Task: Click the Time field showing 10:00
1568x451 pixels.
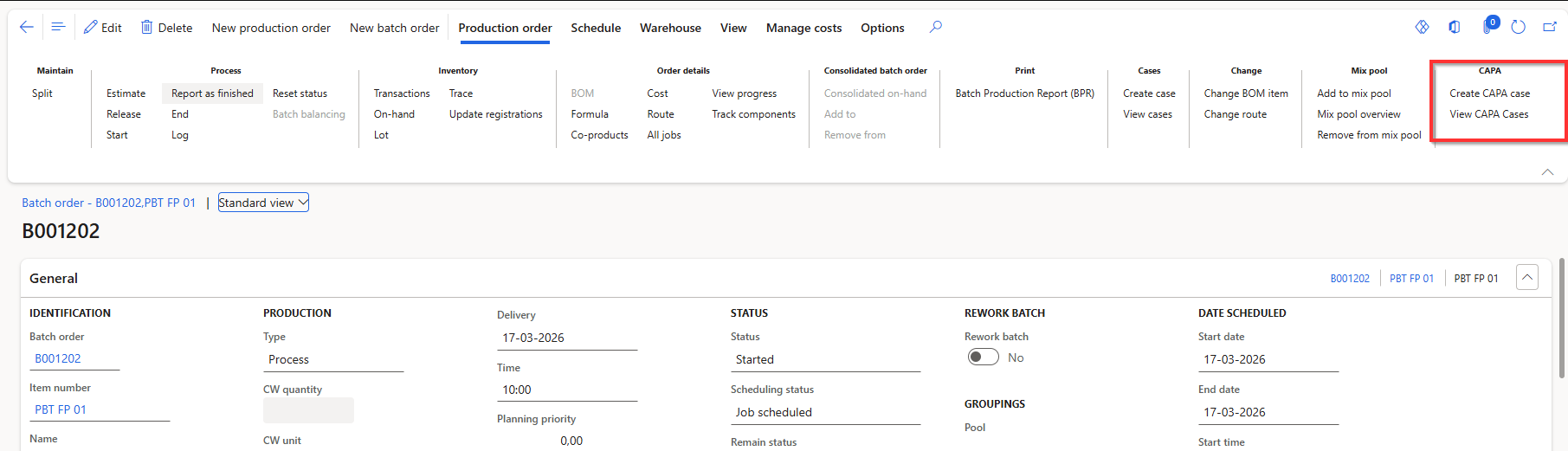Action: pyautogui.click(x=567, y=390)
